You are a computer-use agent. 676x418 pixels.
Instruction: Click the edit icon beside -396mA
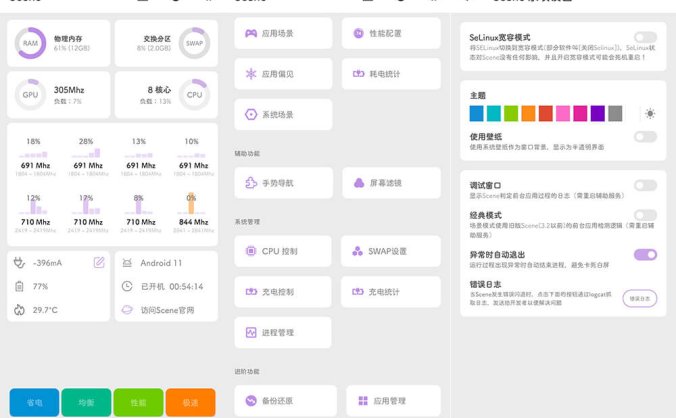pyautogui.click(x=99, y=262)
